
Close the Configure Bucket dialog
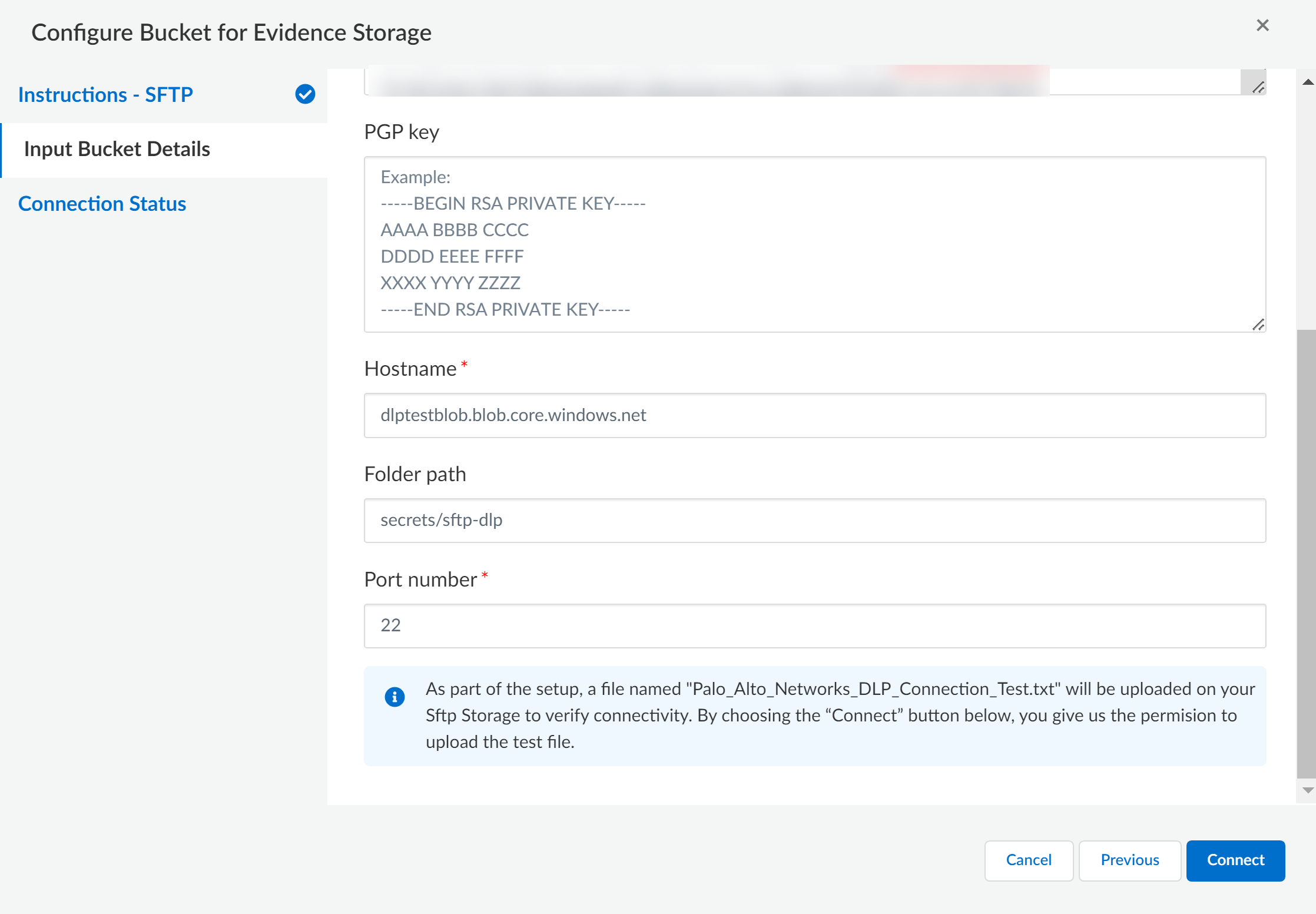(x=1262, y=25)
